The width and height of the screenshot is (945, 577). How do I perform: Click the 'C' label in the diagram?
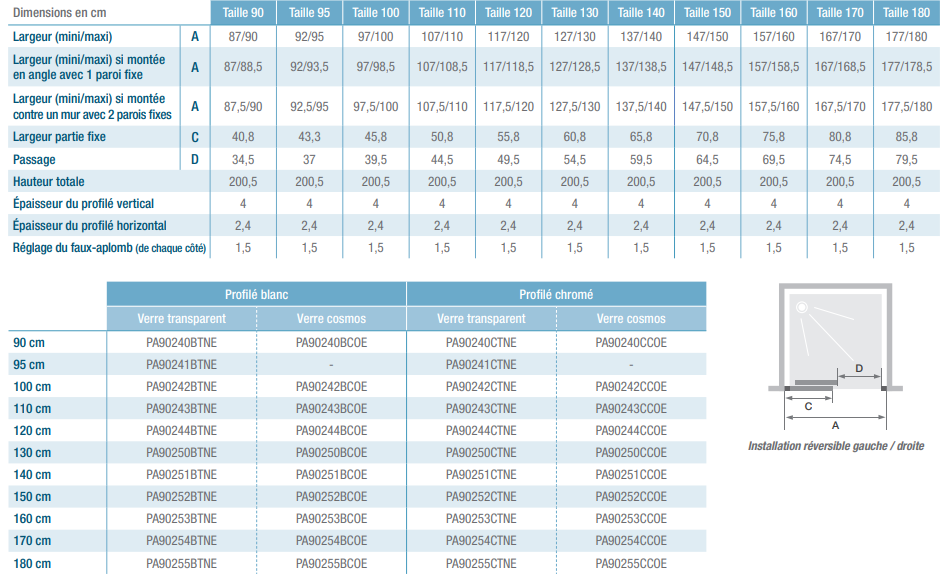coord(808,406)
